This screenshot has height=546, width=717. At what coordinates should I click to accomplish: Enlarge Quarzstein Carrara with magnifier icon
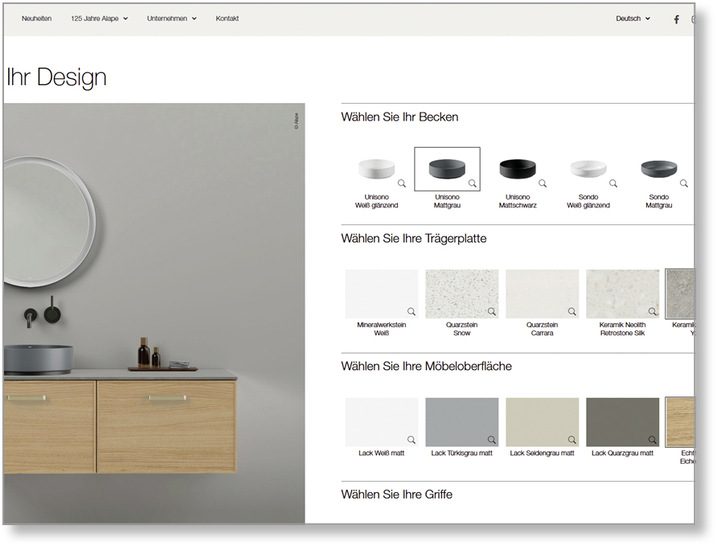point(572,312)
